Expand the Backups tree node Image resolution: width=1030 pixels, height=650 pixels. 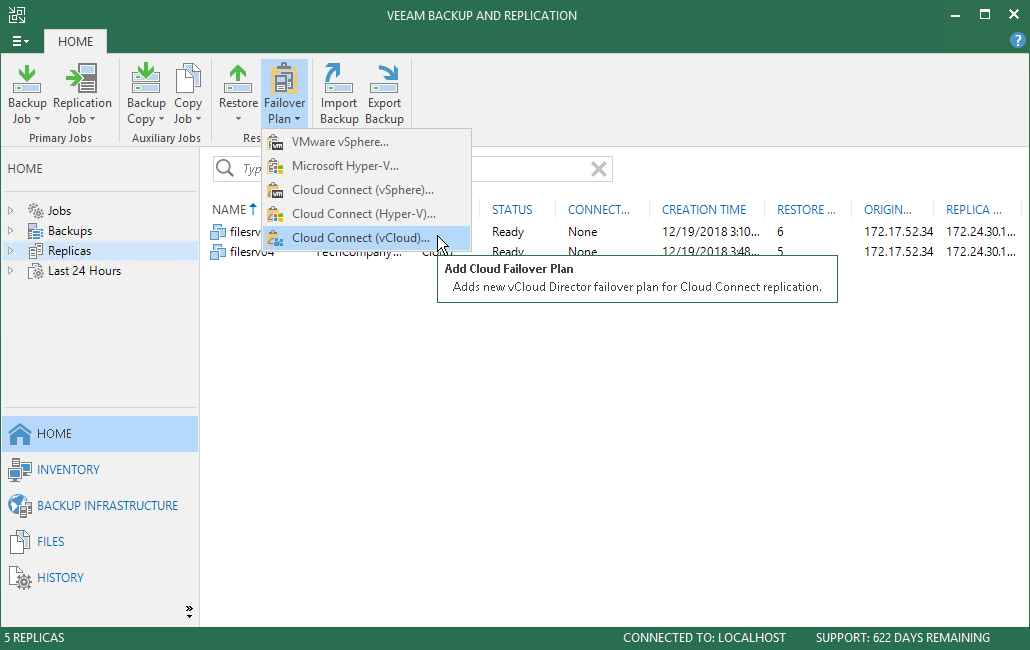coord(11,230)
